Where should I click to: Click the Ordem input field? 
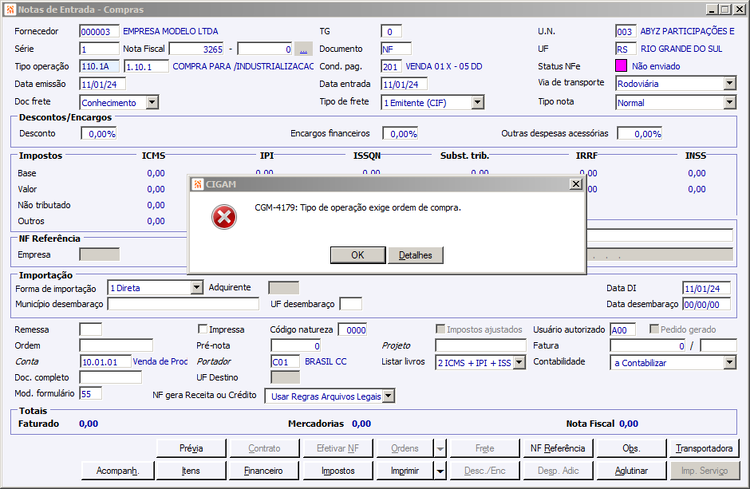tap(116, 345)
